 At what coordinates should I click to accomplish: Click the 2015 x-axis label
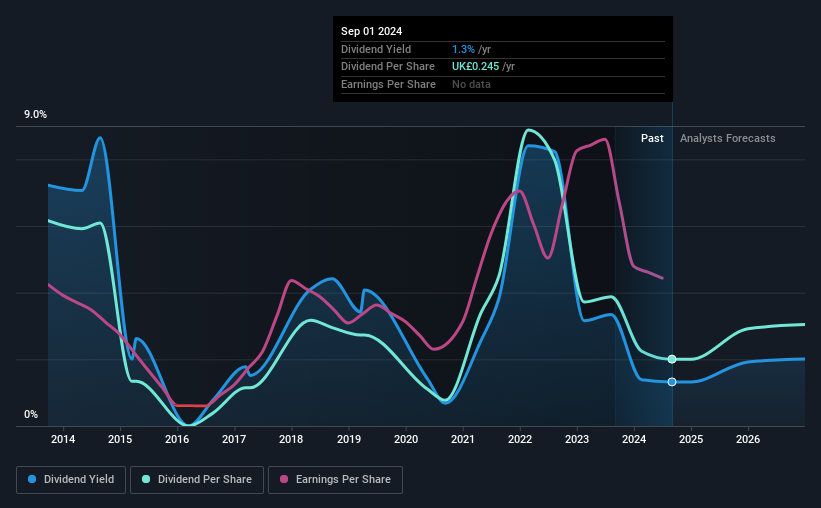point(120,439)
